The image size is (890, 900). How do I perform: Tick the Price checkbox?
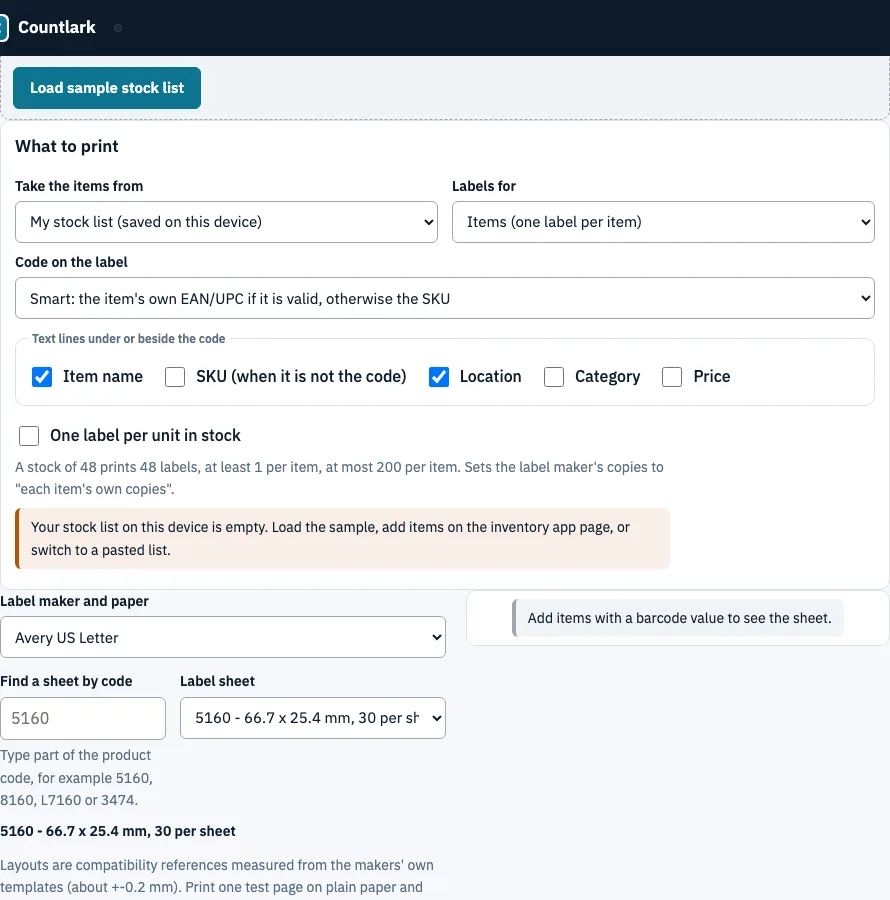(672, 377)
